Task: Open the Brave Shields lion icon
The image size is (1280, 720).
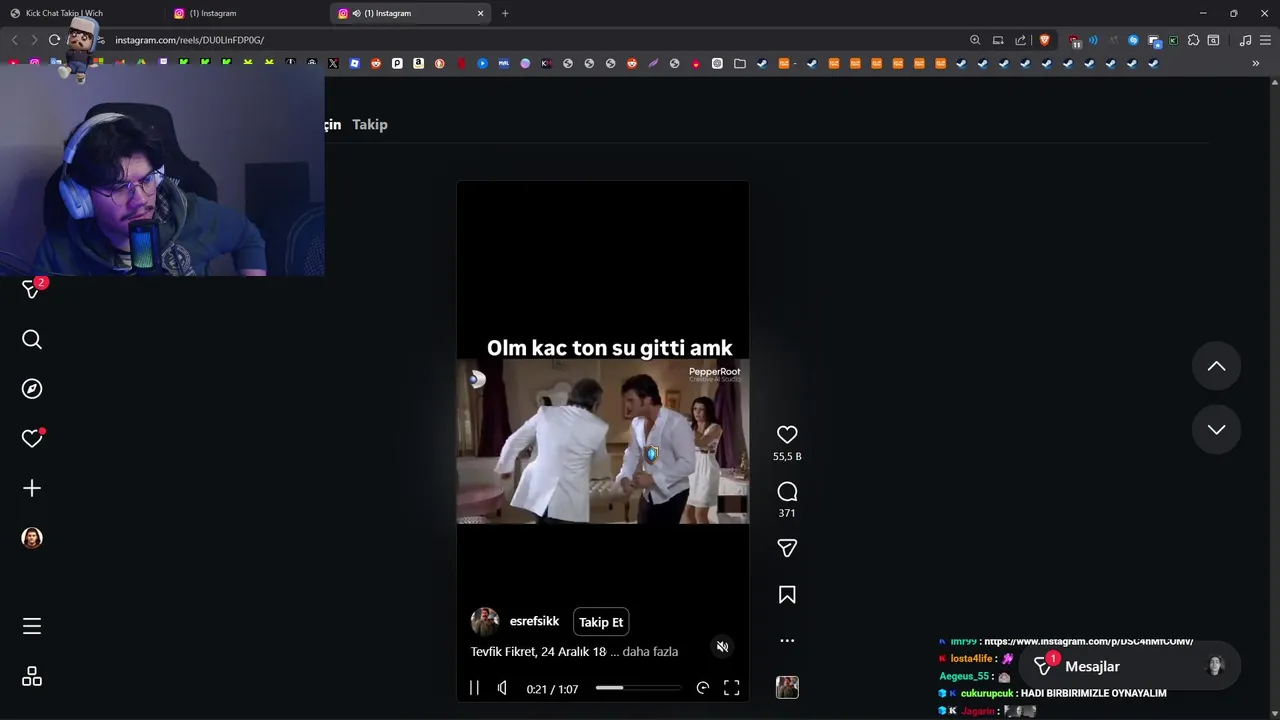Action: coord(1045,40)
